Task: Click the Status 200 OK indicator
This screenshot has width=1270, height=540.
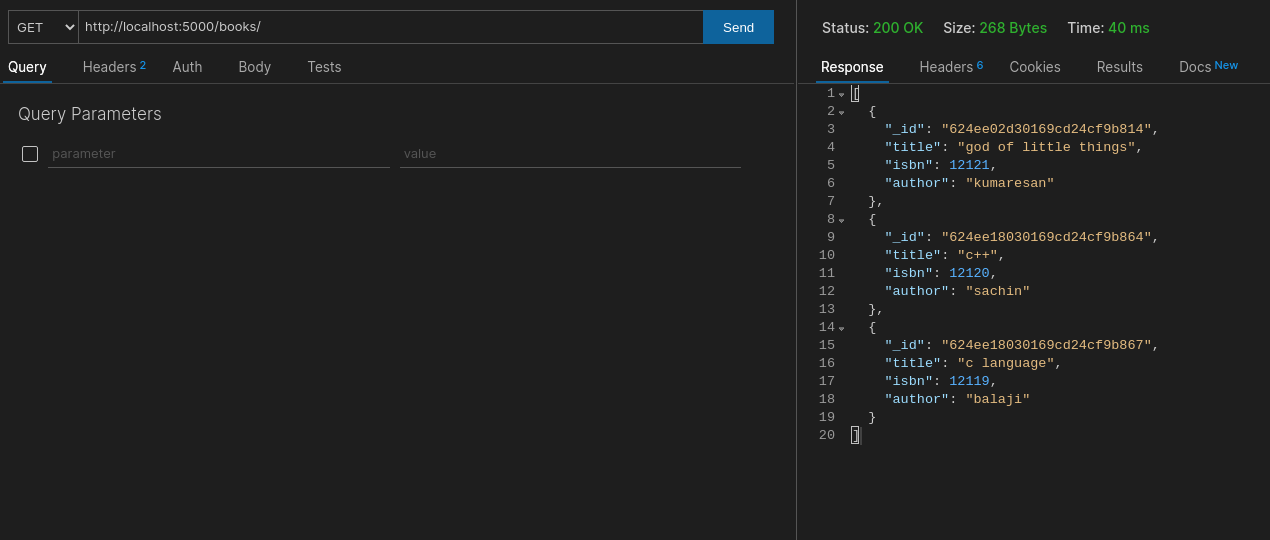Action: coord(872,28)
